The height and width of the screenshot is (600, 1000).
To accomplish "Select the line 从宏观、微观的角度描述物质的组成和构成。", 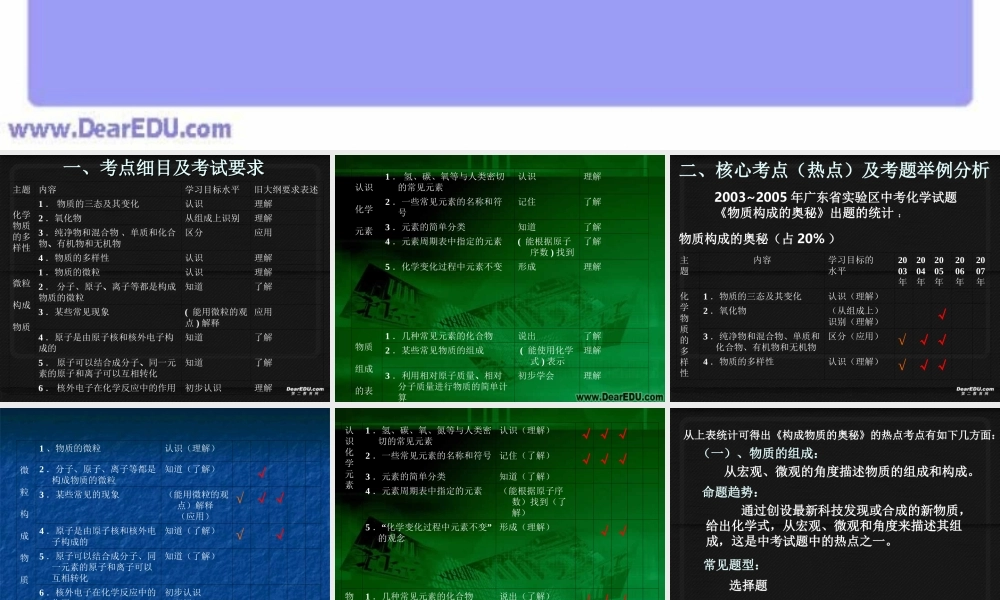I will coord(849,472).
